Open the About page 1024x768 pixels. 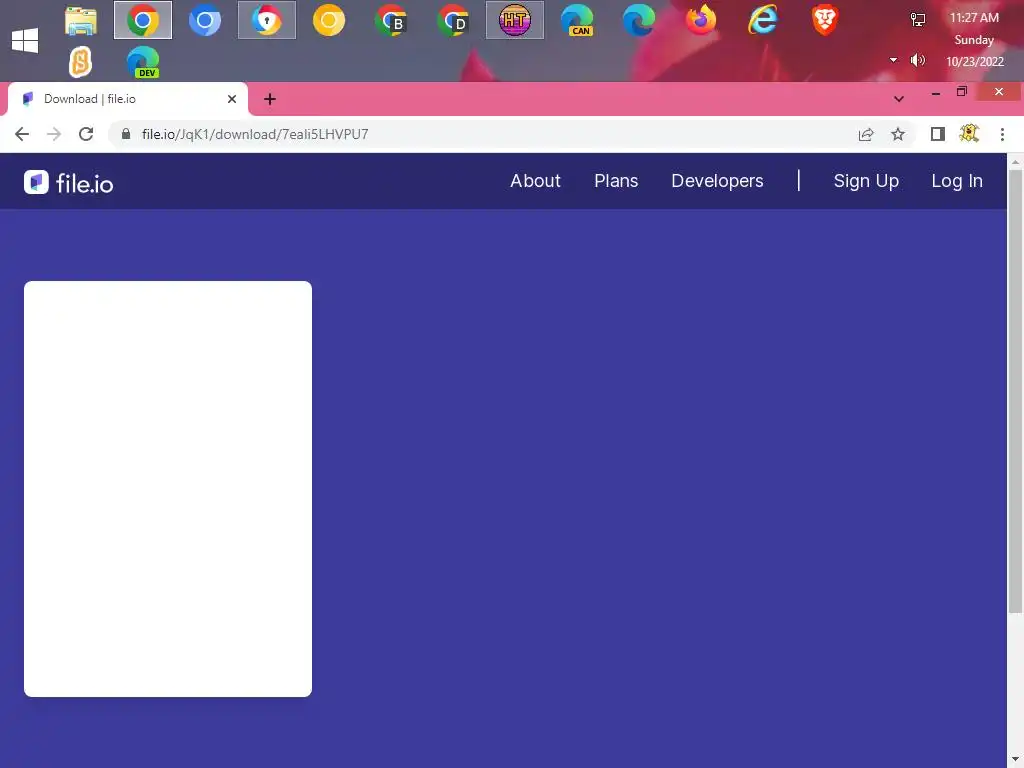coord(536,181)
